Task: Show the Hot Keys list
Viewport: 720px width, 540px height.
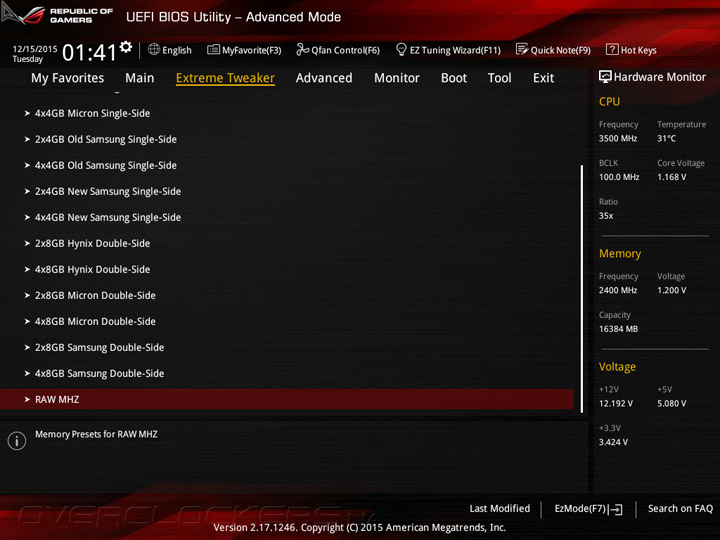Action: pos(638,50)
